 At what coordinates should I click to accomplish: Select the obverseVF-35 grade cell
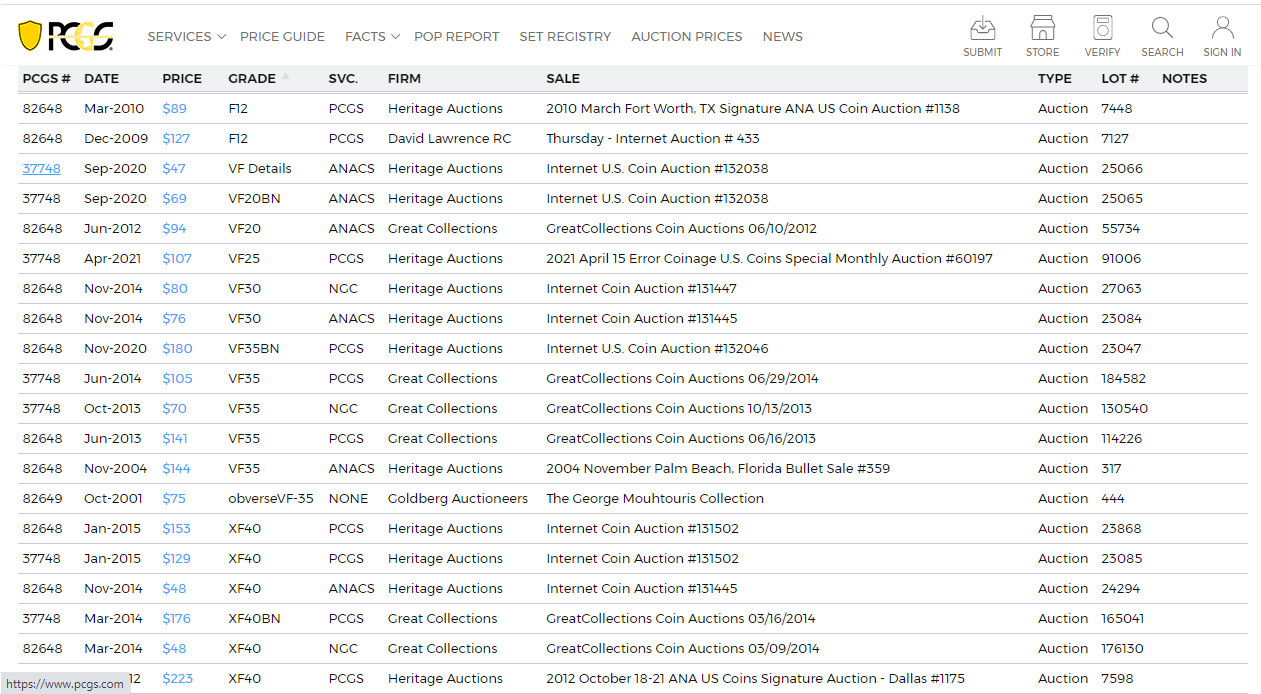[271, 498]
